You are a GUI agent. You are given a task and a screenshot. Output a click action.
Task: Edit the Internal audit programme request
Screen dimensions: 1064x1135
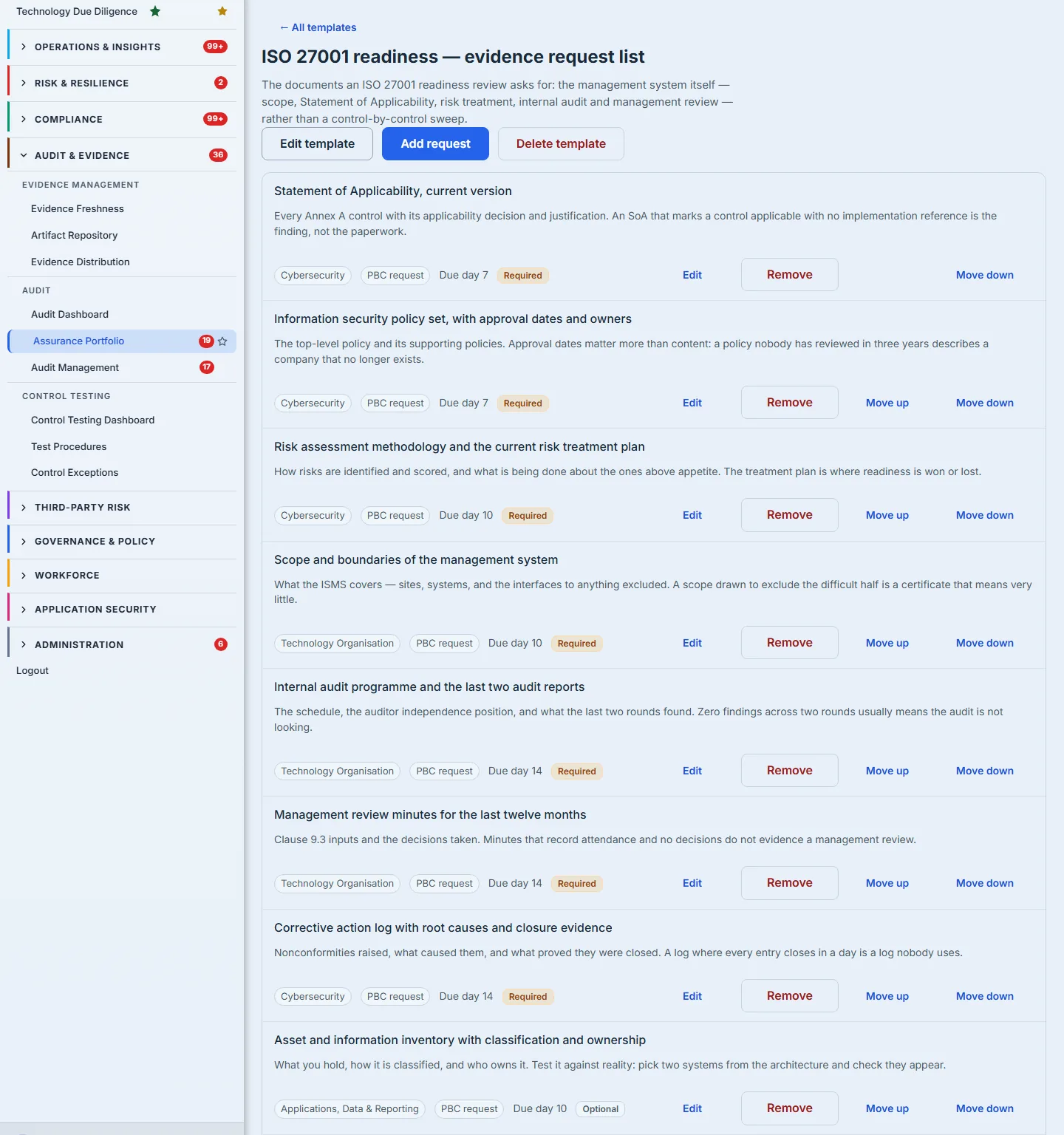[x=692, y=771]
